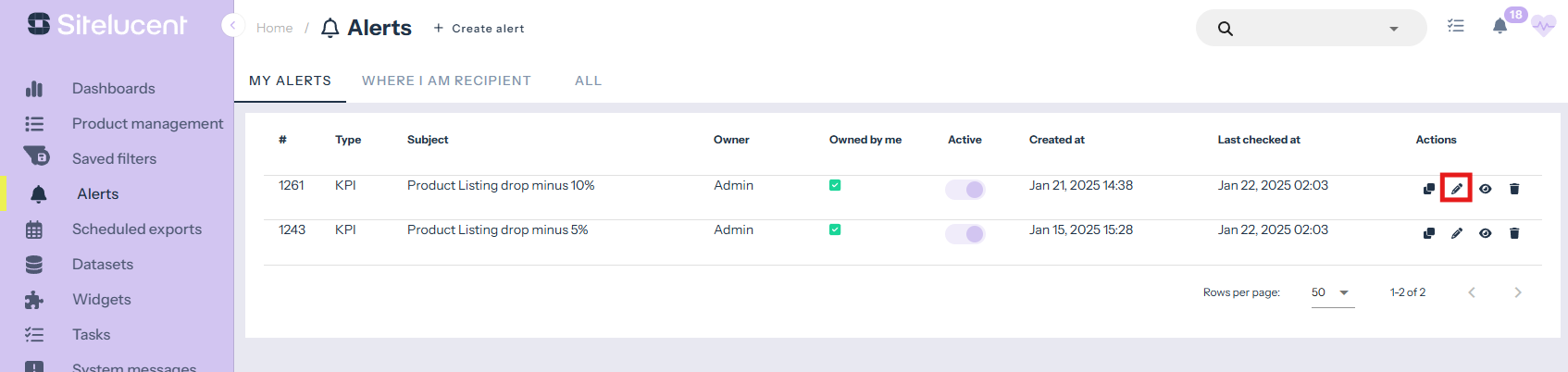The image size is (1568, 372).
Task: Open the Rows per page dropdown
Action: [x=1332, y=292]
